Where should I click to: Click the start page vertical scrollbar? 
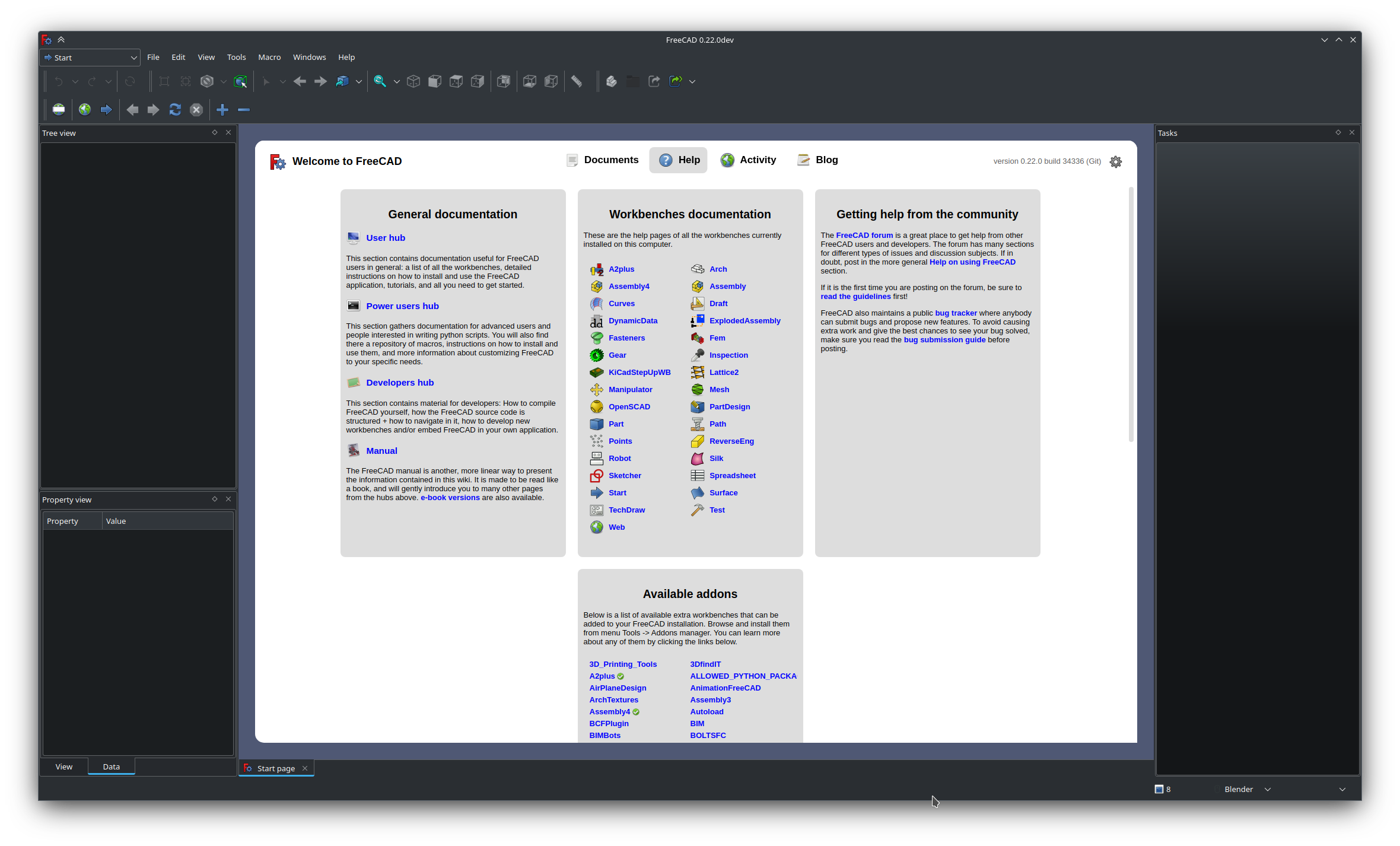[x=1131, y=314]
